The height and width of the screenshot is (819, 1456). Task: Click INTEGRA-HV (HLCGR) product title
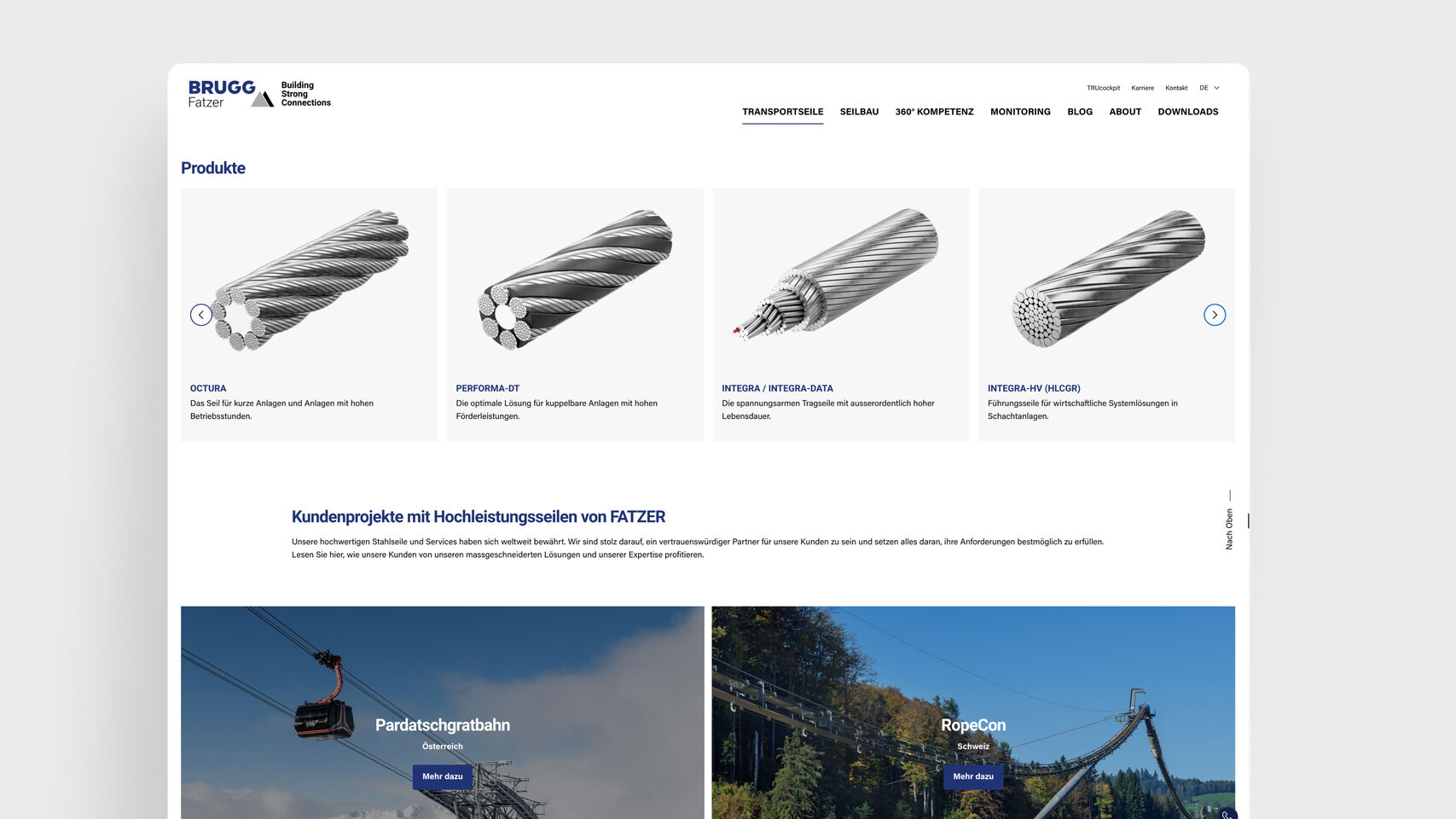[x=1034, y=388]
